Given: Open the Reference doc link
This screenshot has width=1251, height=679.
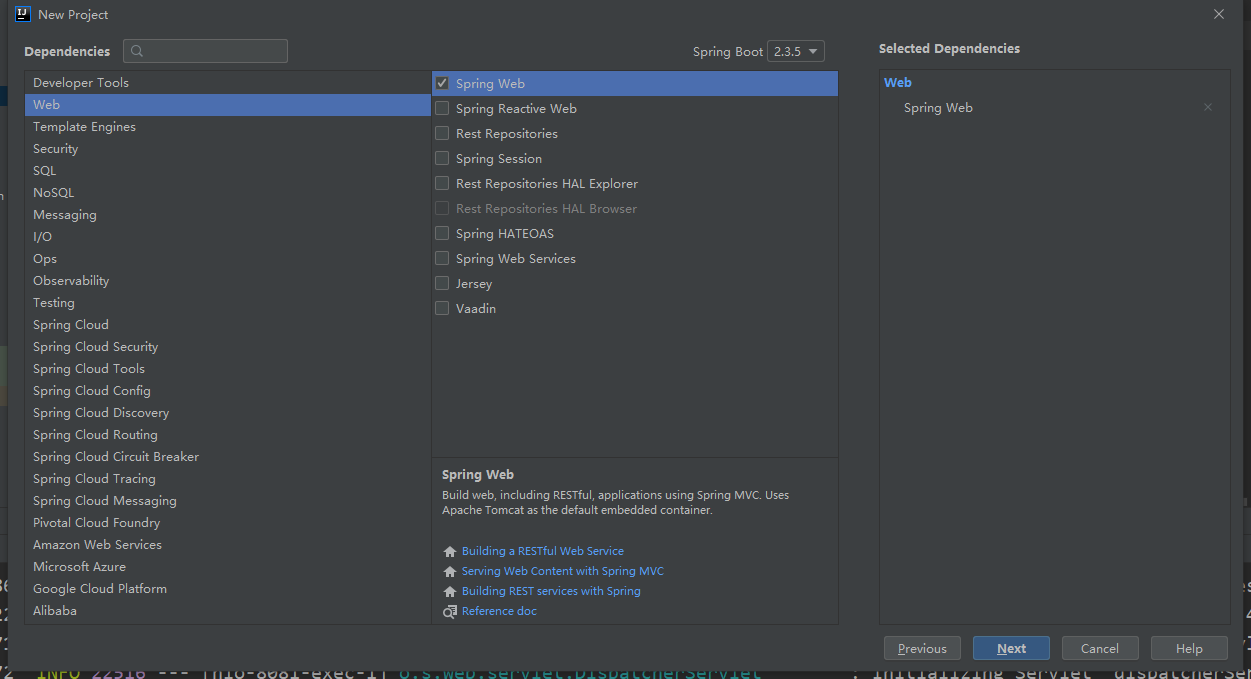Looking at the screenshot, I should point(499,611).
